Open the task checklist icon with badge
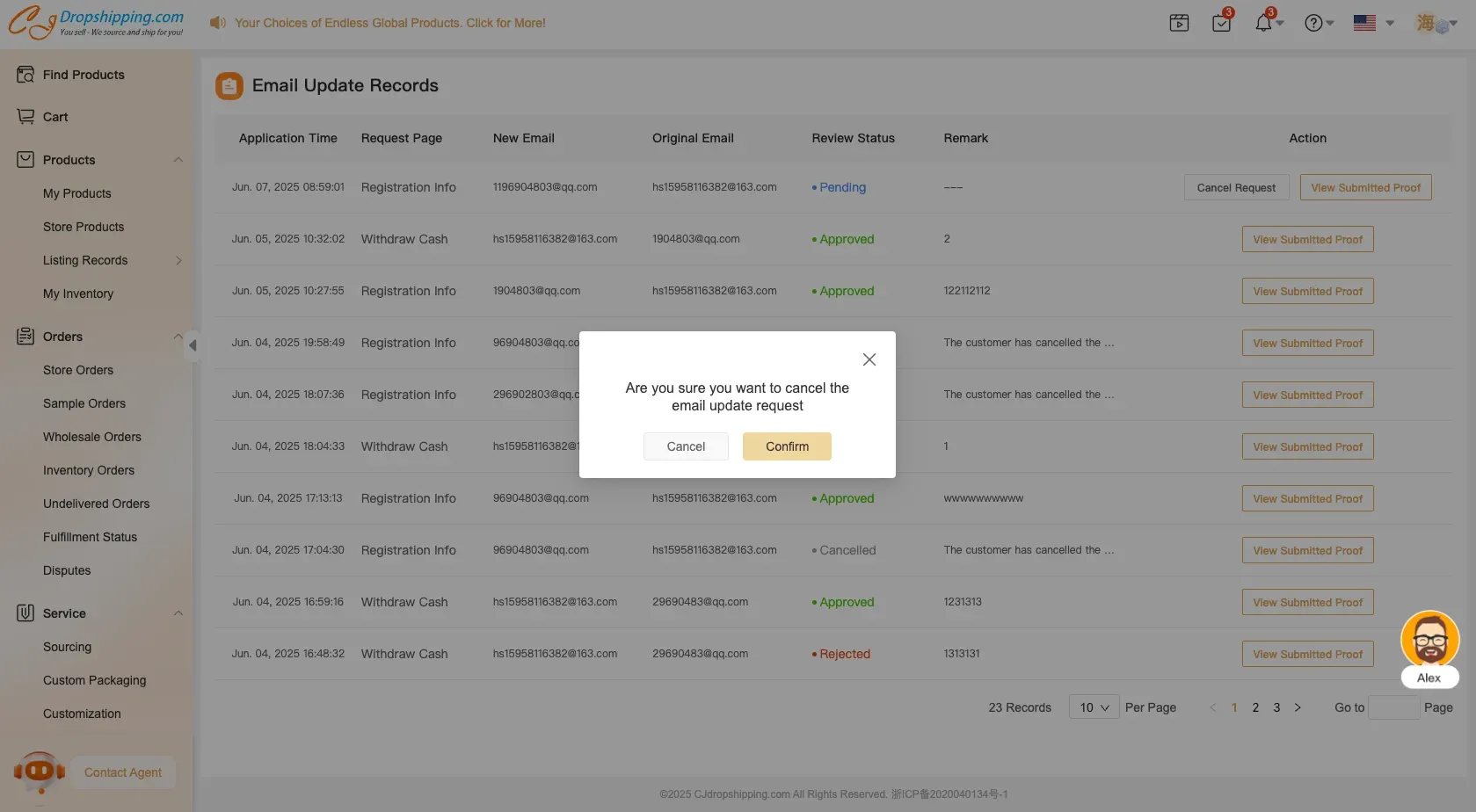 [x=1221, y=23]
